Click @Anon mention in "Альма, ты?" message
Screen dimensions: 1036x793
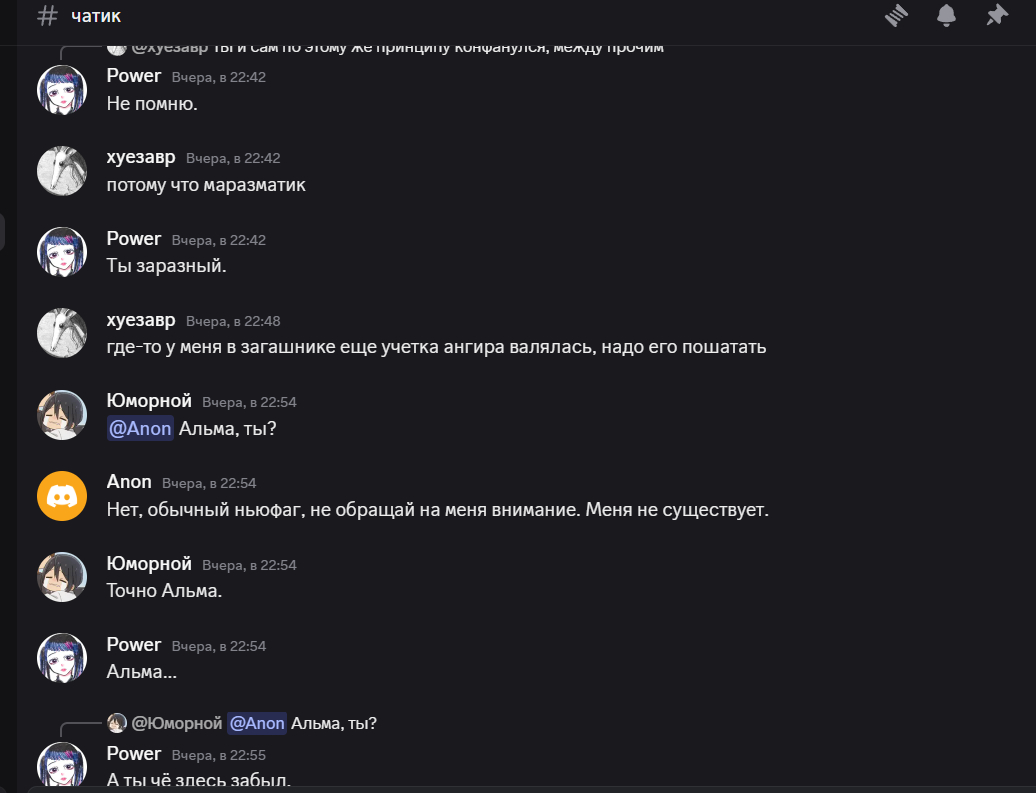point(140,429)
